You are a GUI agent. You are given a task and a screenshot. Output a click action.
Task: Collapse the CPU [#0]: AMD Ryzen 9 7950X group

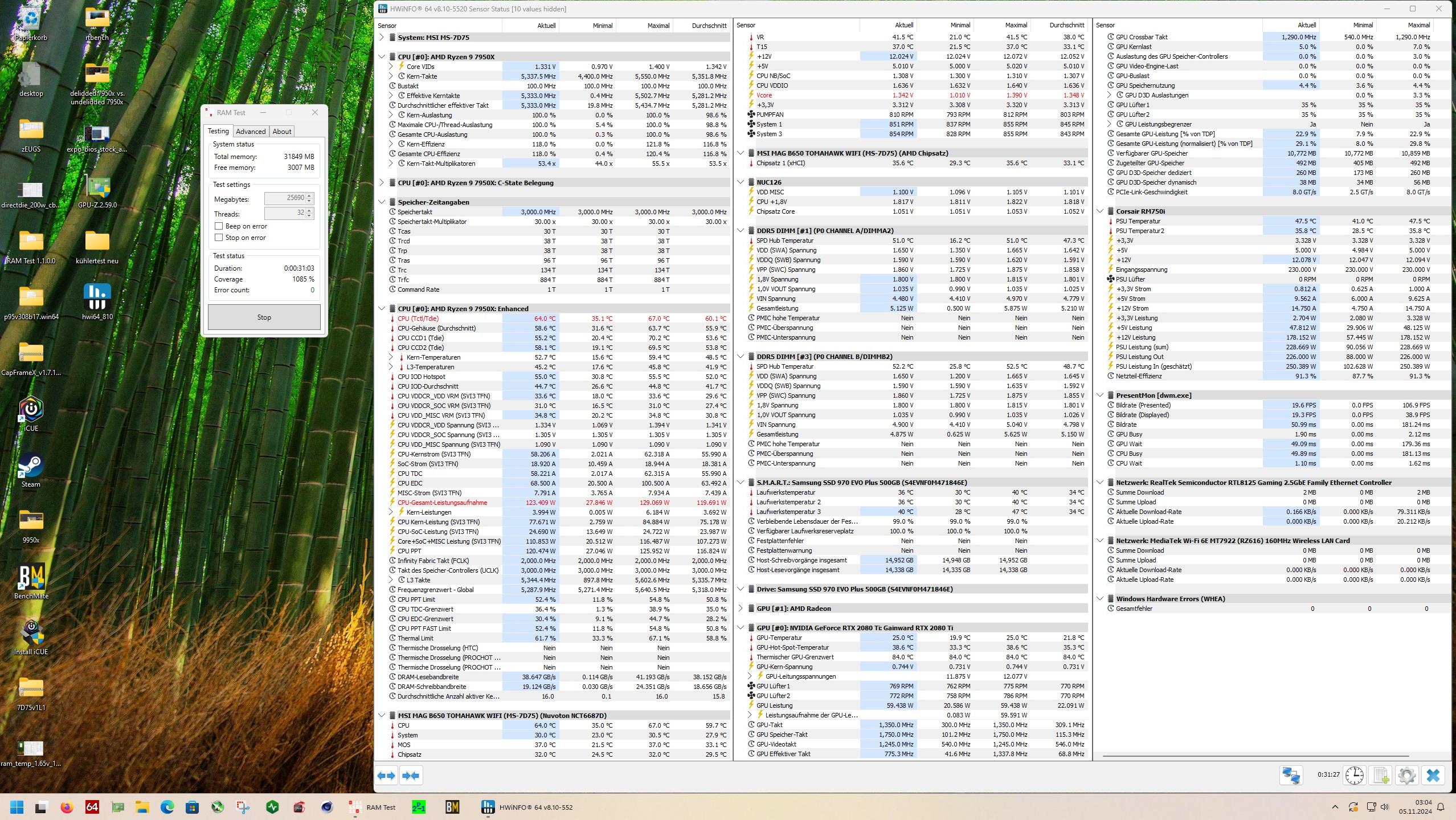click(x=382, y=57)
